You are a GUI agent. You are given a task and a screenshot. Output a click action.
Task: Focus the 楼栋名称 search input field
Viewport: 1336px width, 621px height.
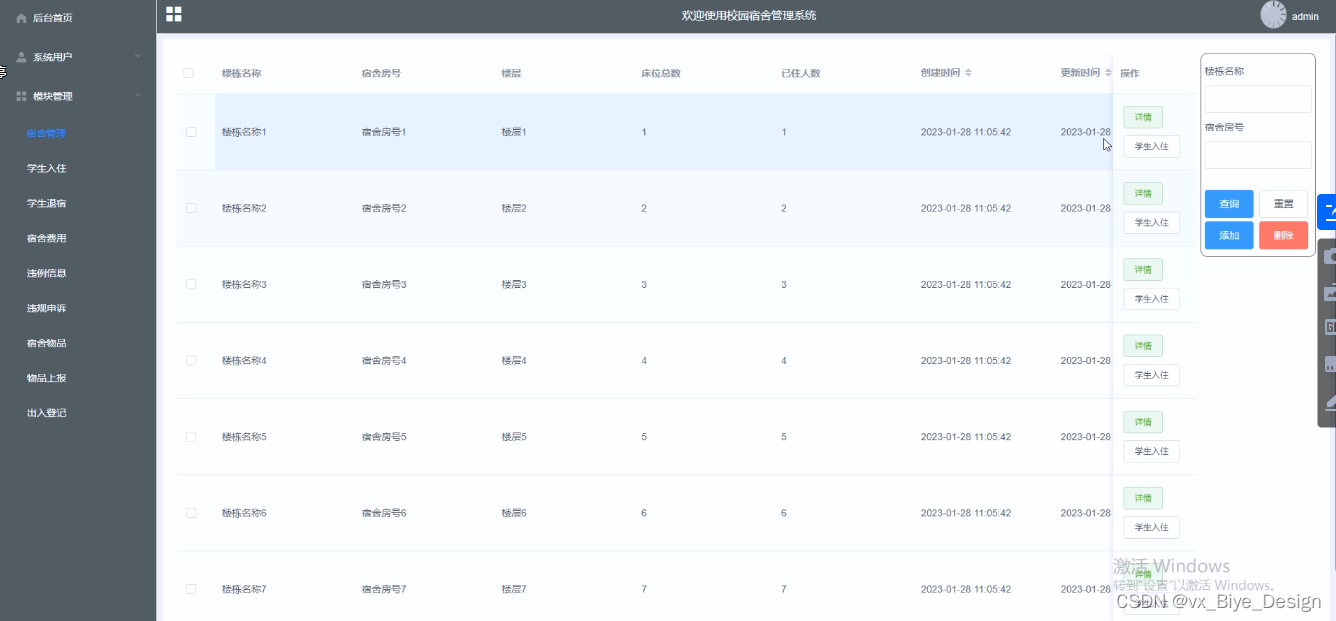coord(1258,99)
